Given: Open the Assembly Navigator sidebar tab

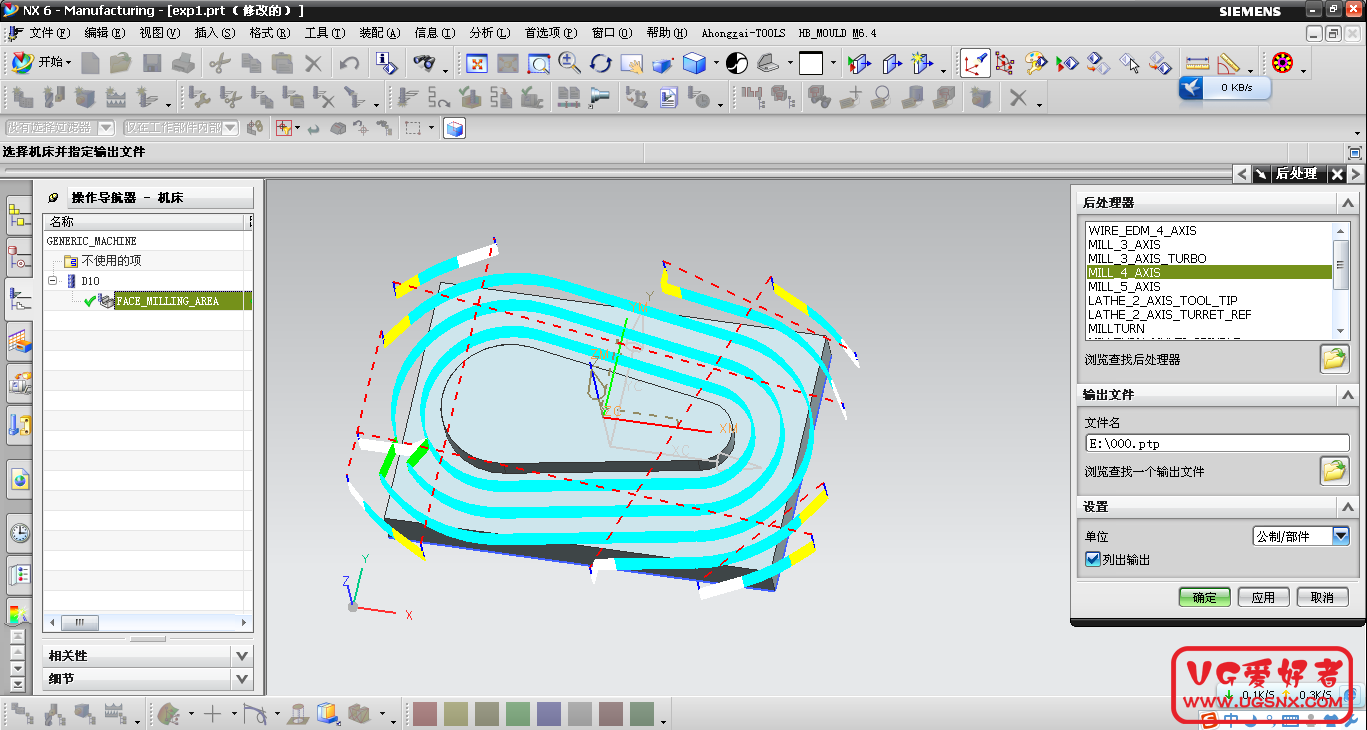Looking at the screenshot, I should pos(19,216).
